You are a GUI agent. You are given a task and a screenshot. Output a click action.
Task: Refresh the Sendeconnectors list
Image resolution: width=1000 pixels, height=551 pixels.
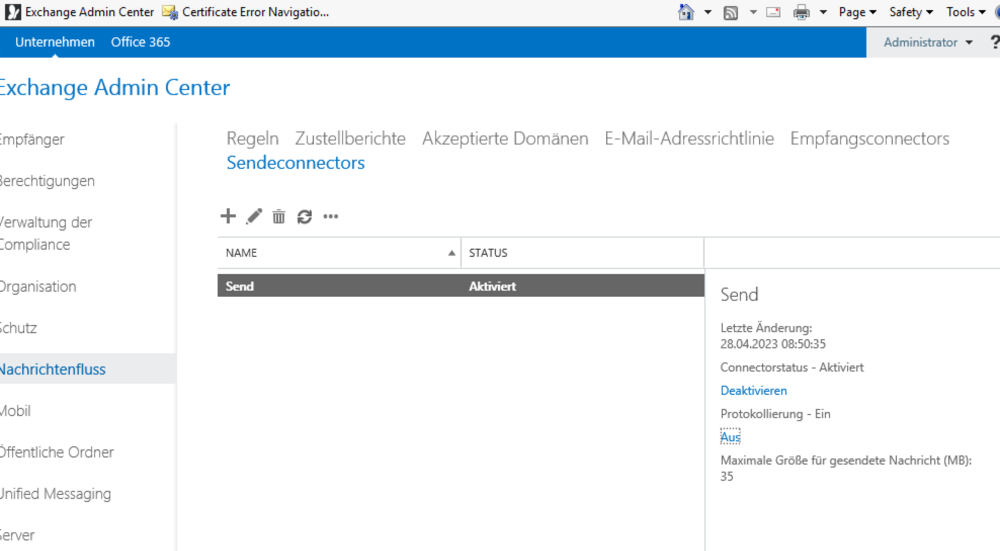point(304,216)
